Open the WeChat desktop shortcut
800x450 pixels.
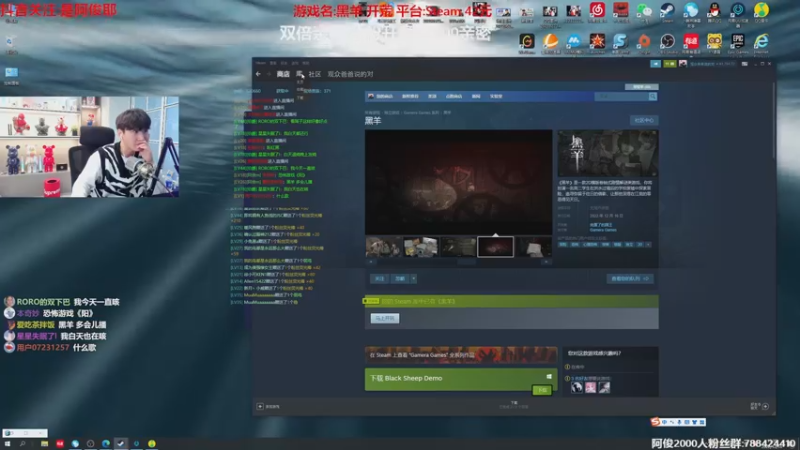pyautogui.click(x=644, y=10)
